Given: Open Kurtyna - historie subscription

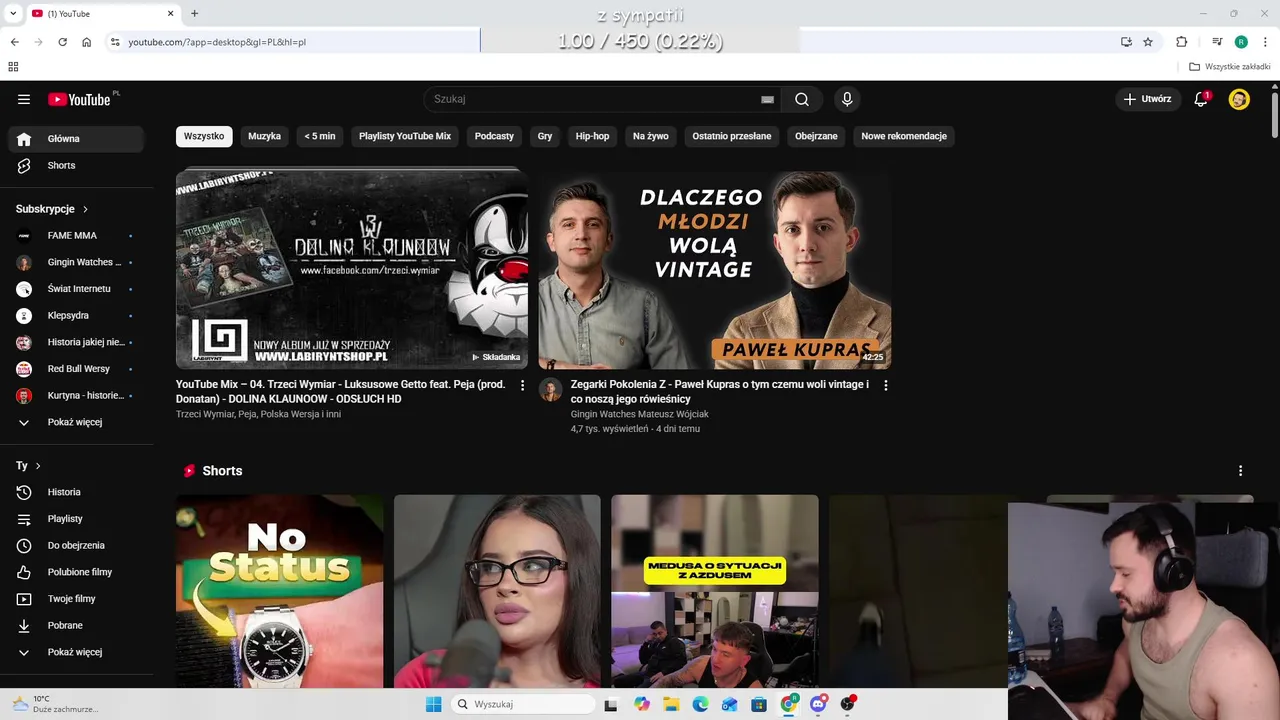Looking at the screenshot, I should pyautogui.click(x=76, y=395).
